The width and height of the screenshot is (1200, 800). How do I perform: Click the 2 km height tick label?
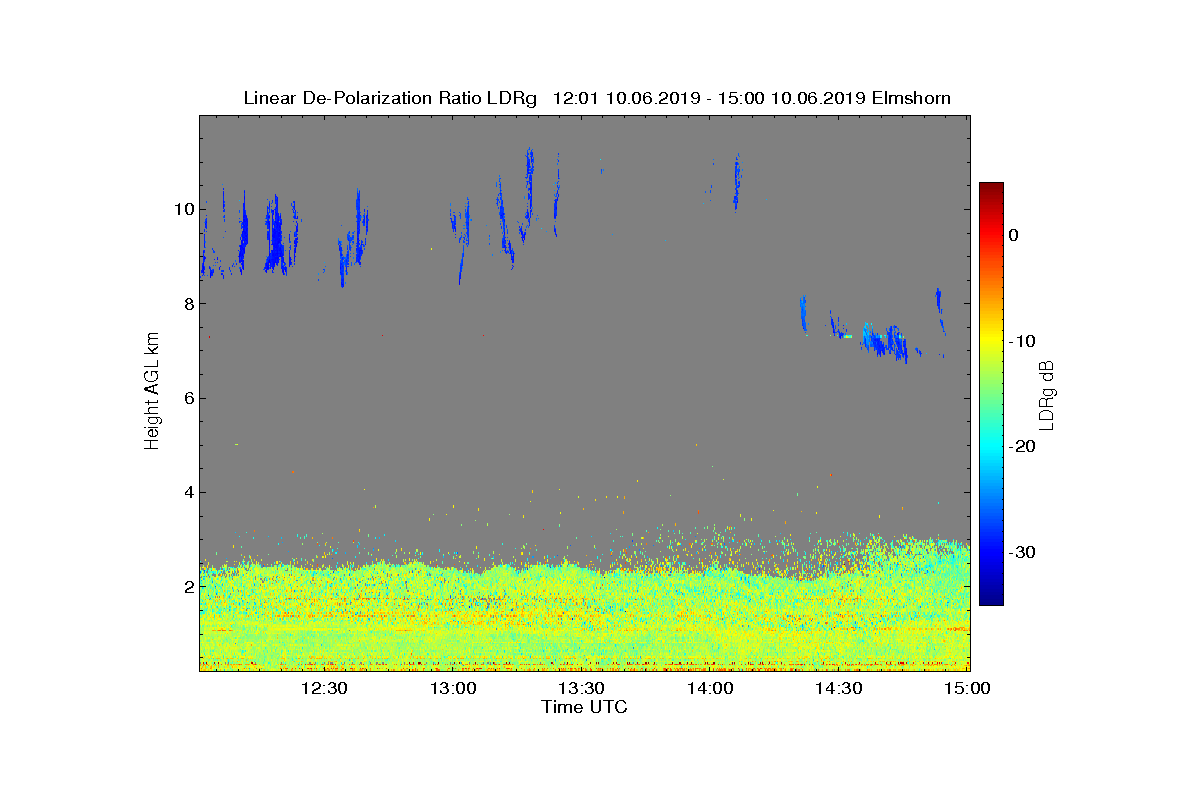click(x=188, y=586)
